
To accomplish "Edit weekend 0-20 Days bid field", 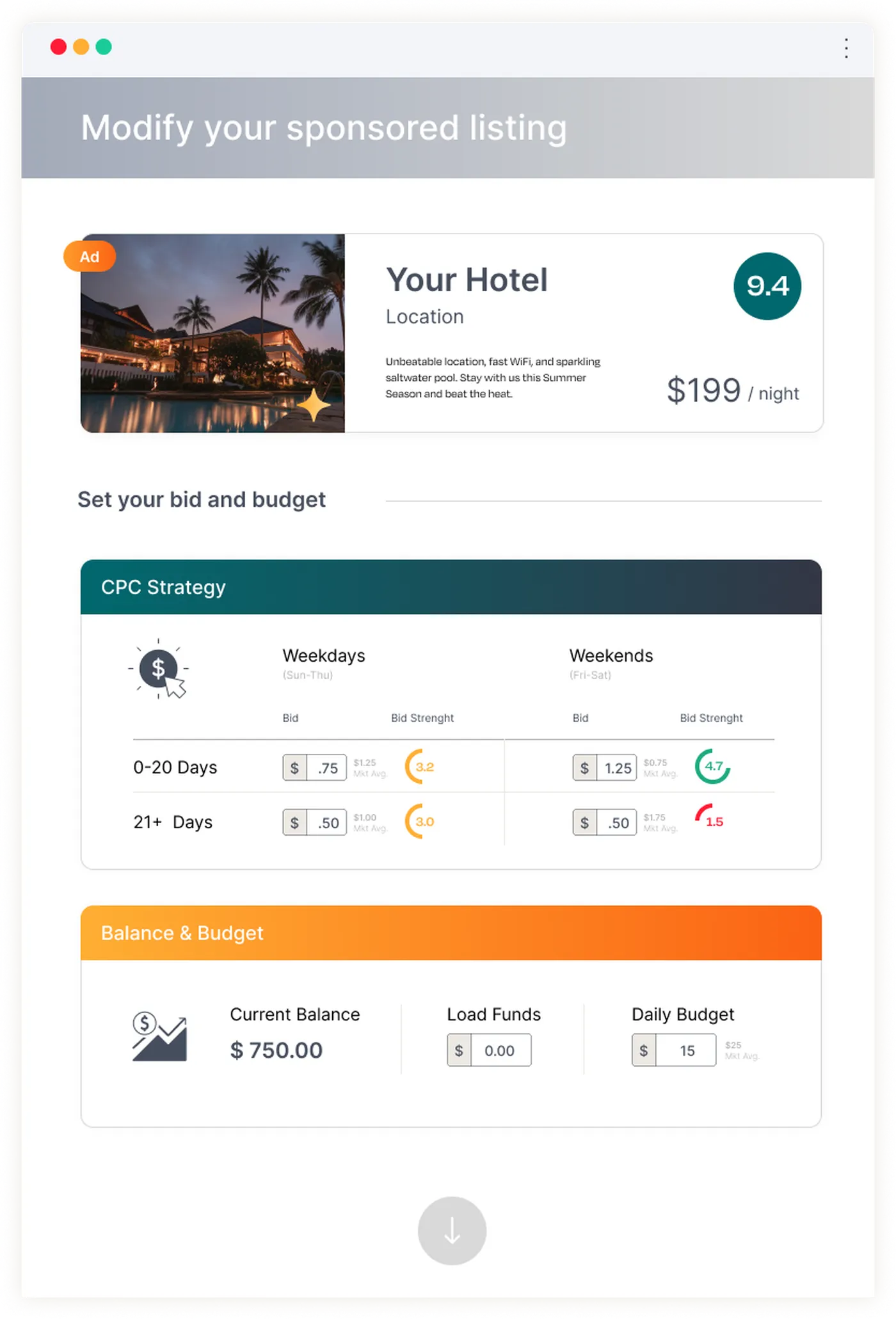I will (x=617, y=768).
